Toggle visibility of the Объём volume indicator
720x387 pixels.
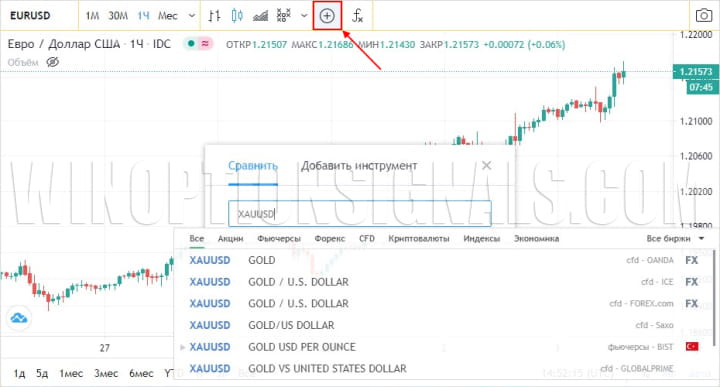pyautogui.click(x=53, y=62)
